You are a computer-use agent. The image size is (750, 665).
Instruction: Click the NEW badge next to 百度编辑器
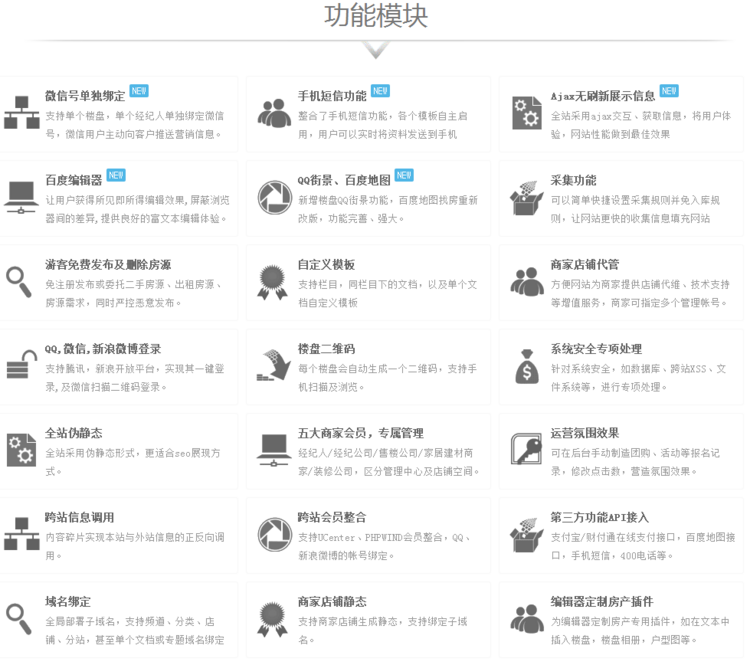point(116,175)
